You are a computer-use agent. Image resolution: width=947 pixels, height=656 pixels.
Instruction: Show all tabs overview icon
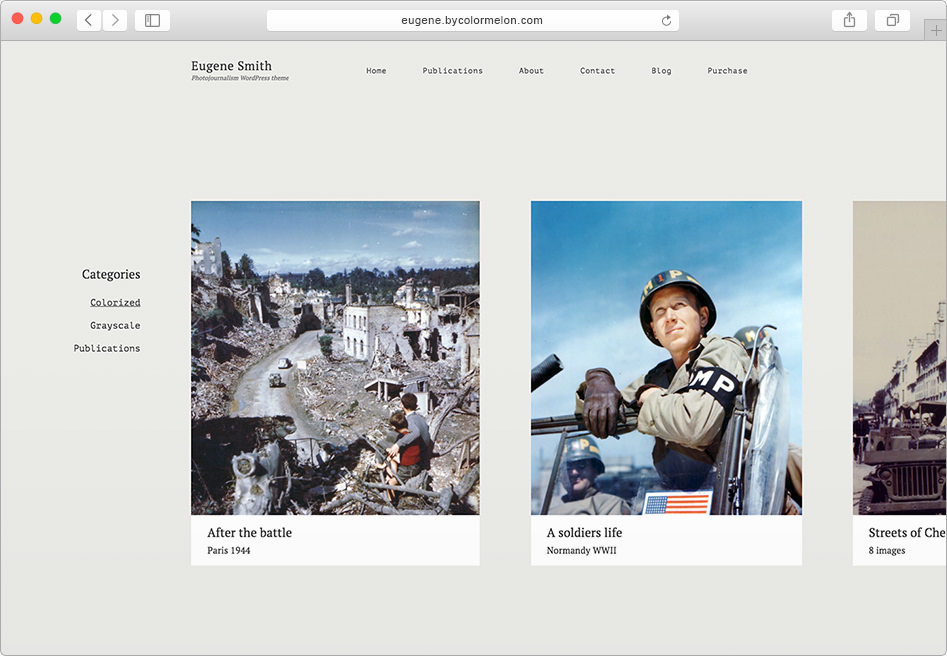(x=892, y=20)
